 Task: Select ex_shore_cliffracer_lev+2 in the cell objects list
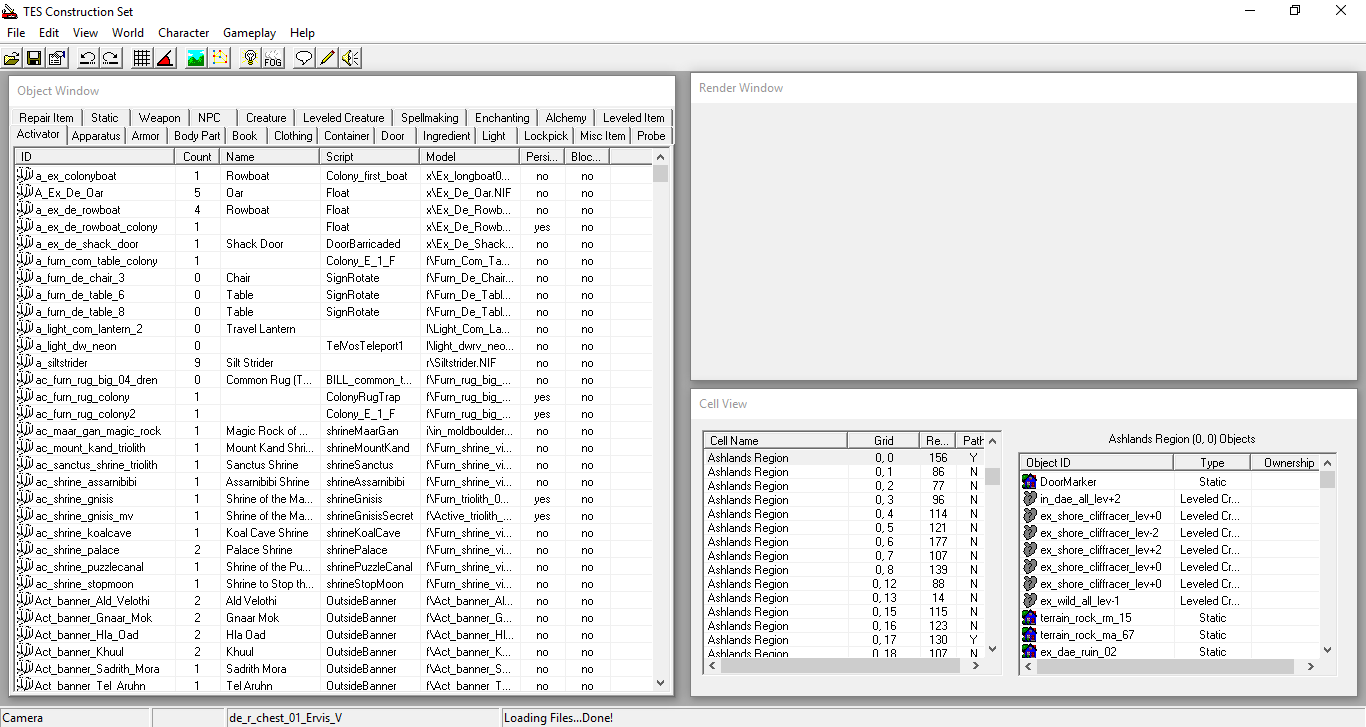[1170, 550]
